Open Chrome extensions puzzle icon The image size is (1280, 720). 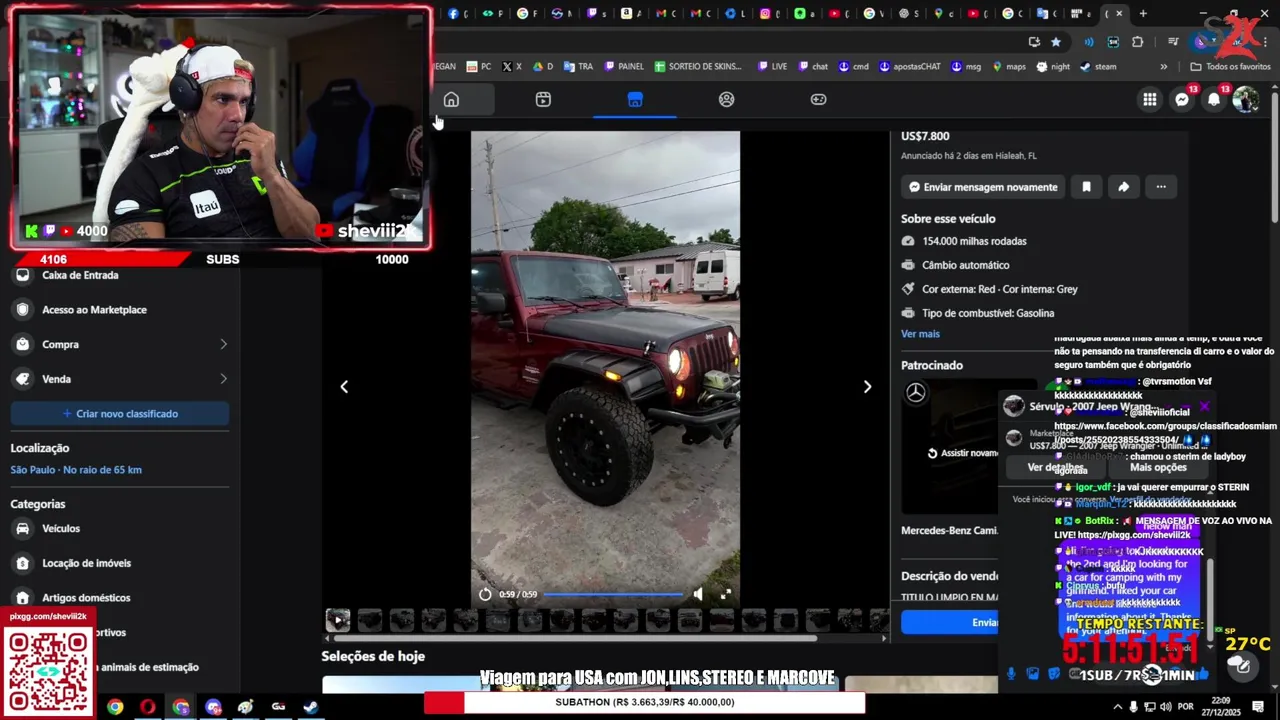pos(1138,42)
